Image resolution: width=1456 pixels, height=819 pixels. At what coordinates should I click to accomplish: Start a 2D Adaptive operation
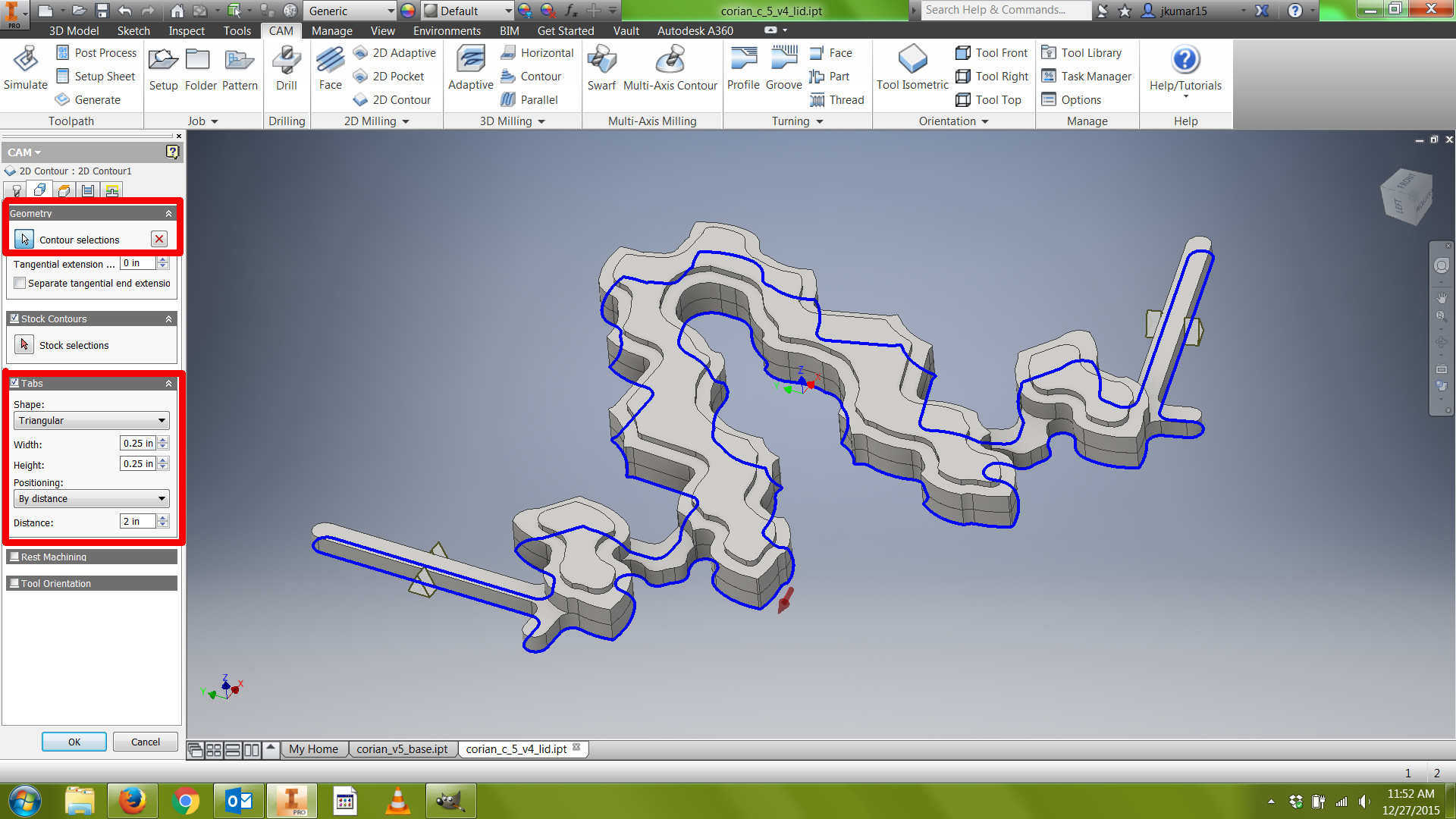[x=394, y=52]
